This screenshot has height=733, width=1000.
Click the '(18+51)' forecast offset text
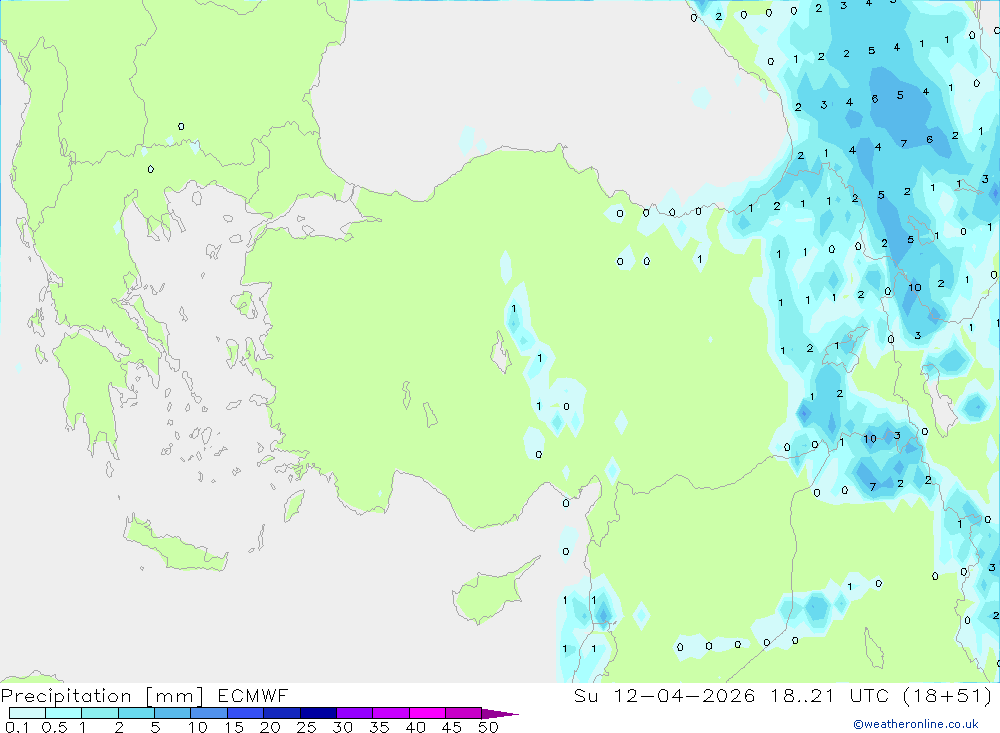(x=948, y=695)
